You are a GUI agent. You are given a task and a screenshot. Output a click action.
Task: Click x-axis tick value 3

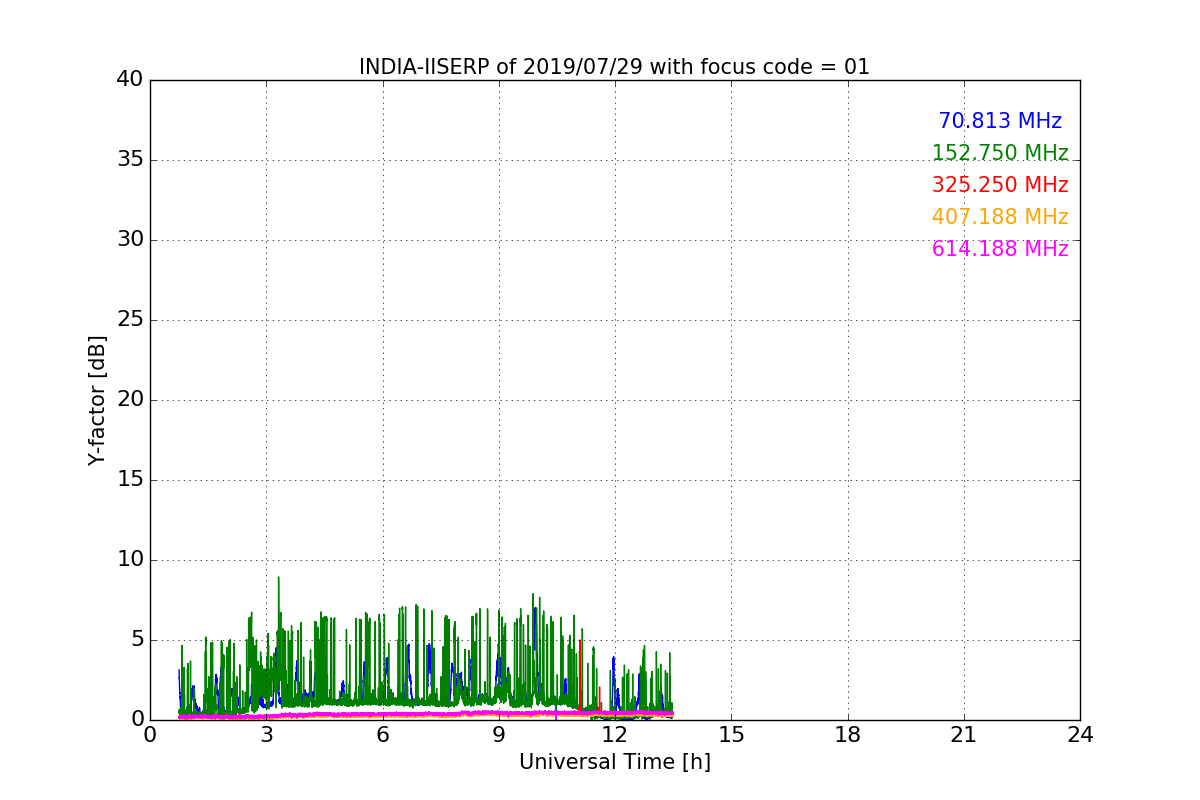point(266,735)
